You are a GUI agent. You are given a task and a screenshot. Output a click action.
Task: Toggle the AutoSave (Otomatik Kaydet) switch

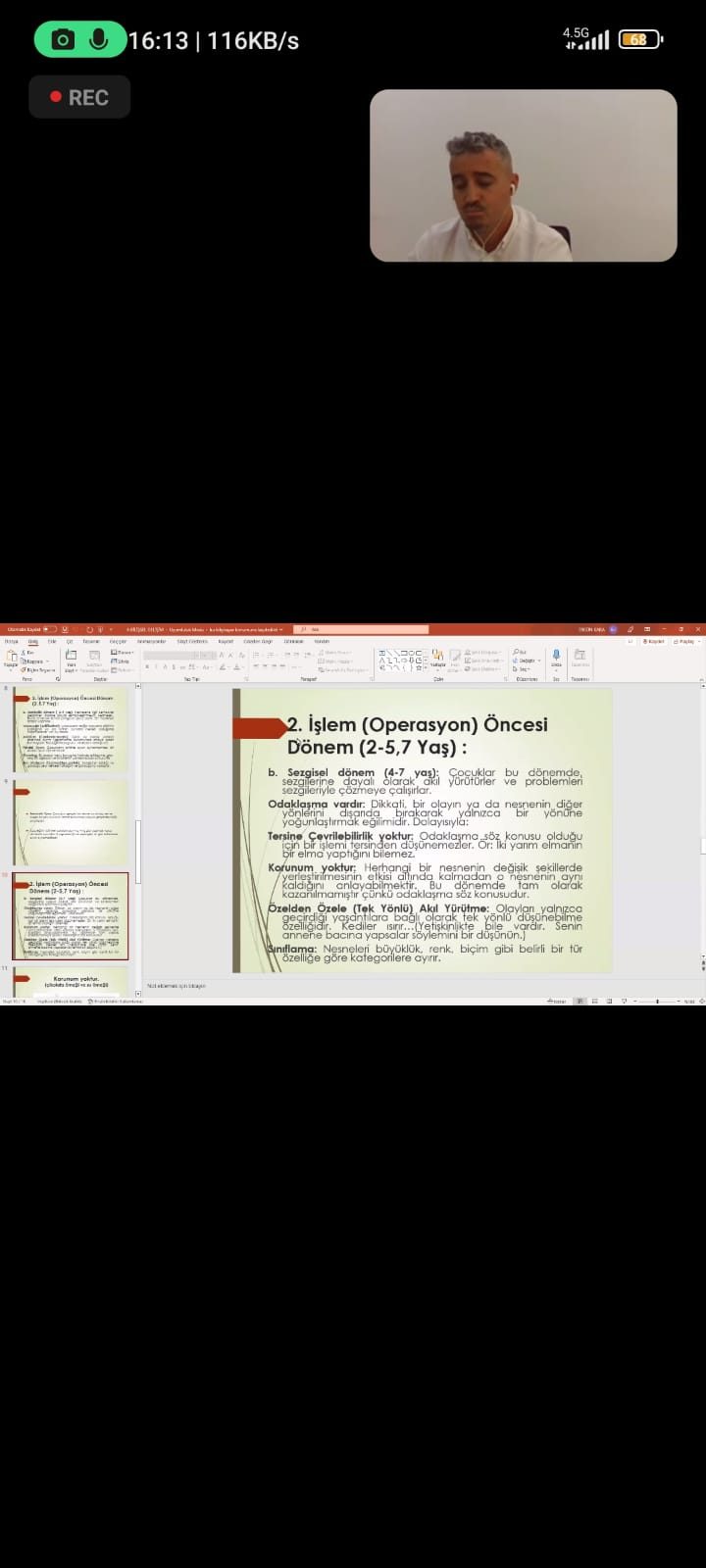click(50, 629)
